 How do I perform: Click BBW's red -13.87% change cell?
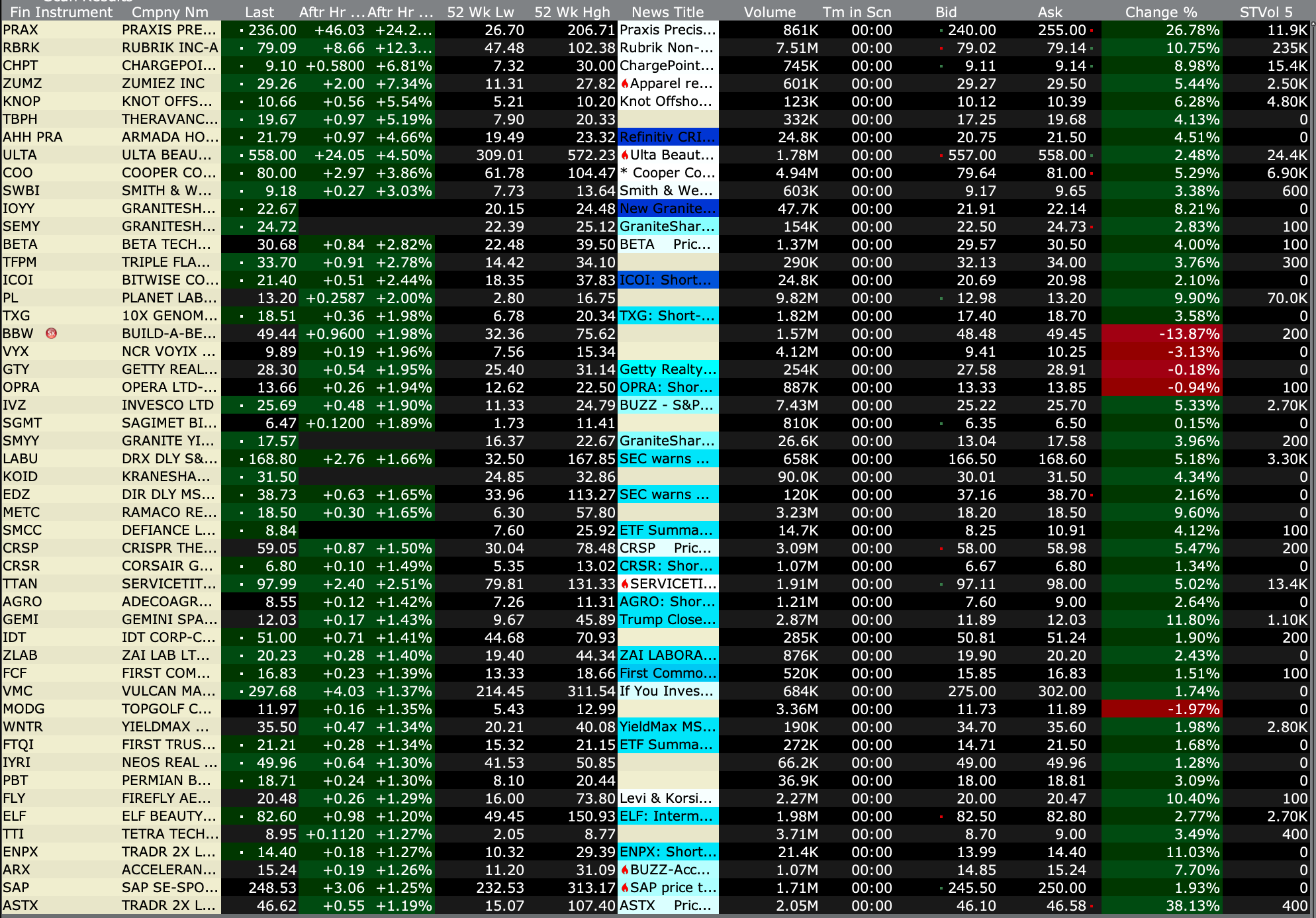1161,334
